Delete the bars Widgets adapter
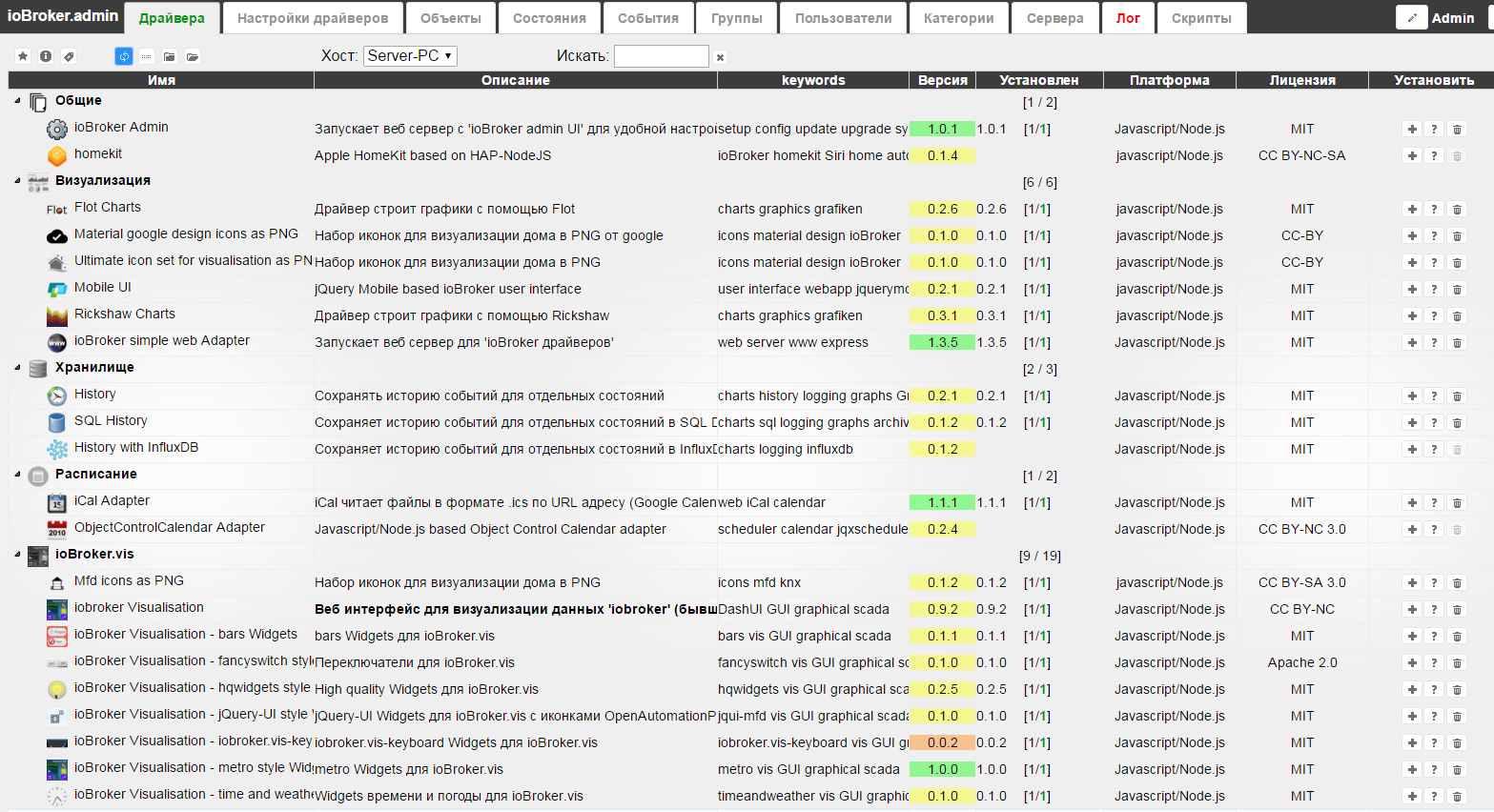The height and width of the screenshot is (812, 1494). tap(1457, 636)
